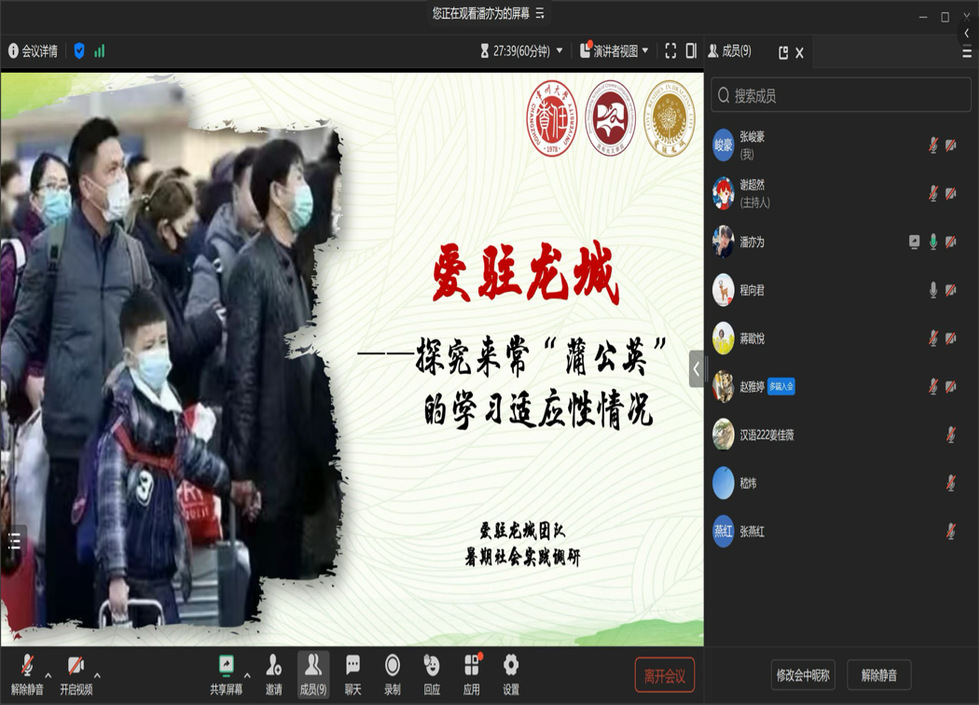The height and width of the screenshot is (705, 979).
Task: Open 设置 settings gear in toolbar
Action: pyautogui.click(x=511, y=673)
